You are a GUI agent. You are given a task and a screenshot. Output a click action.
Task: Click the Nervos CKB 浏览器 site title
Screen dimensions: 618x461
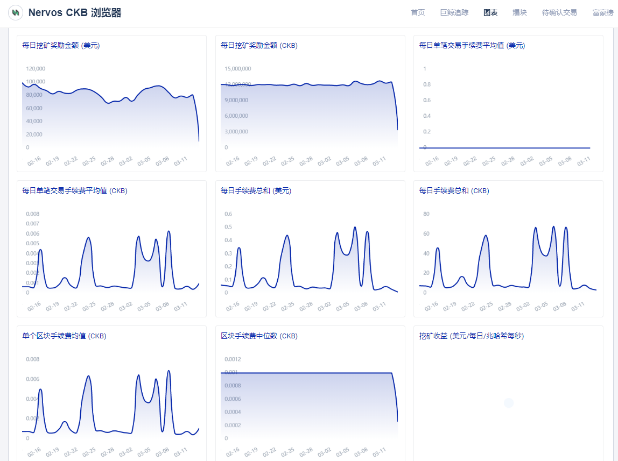coord(74,13)
